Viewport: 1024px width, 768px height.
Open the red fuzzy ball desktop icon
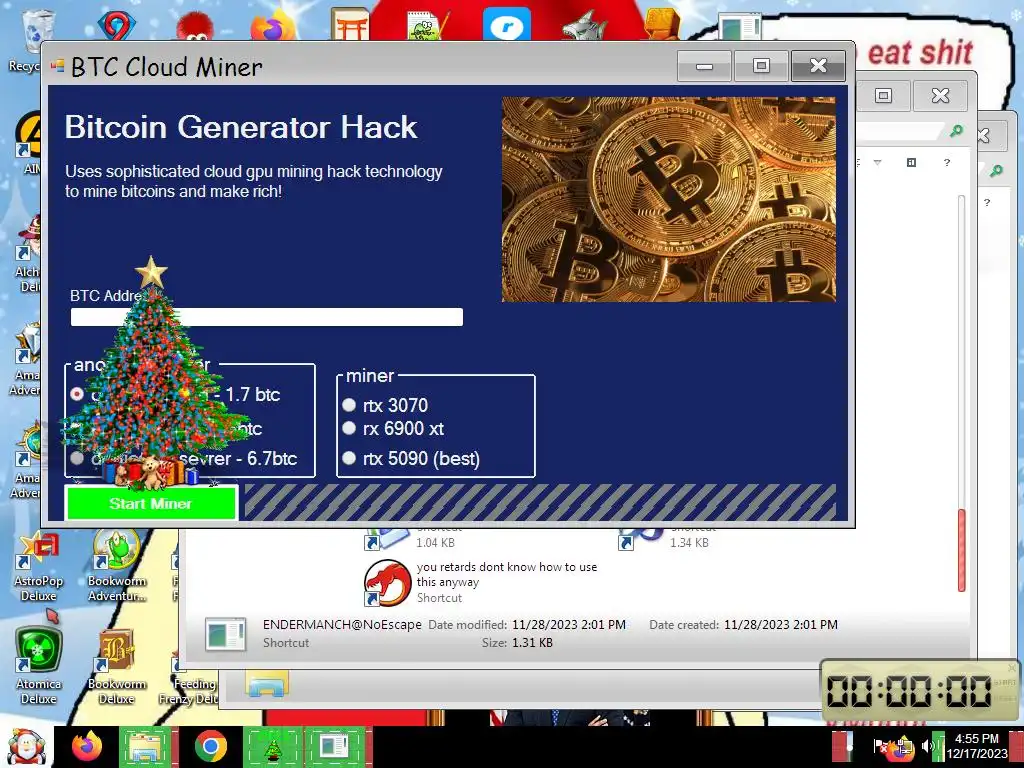(x=194, y=26)
